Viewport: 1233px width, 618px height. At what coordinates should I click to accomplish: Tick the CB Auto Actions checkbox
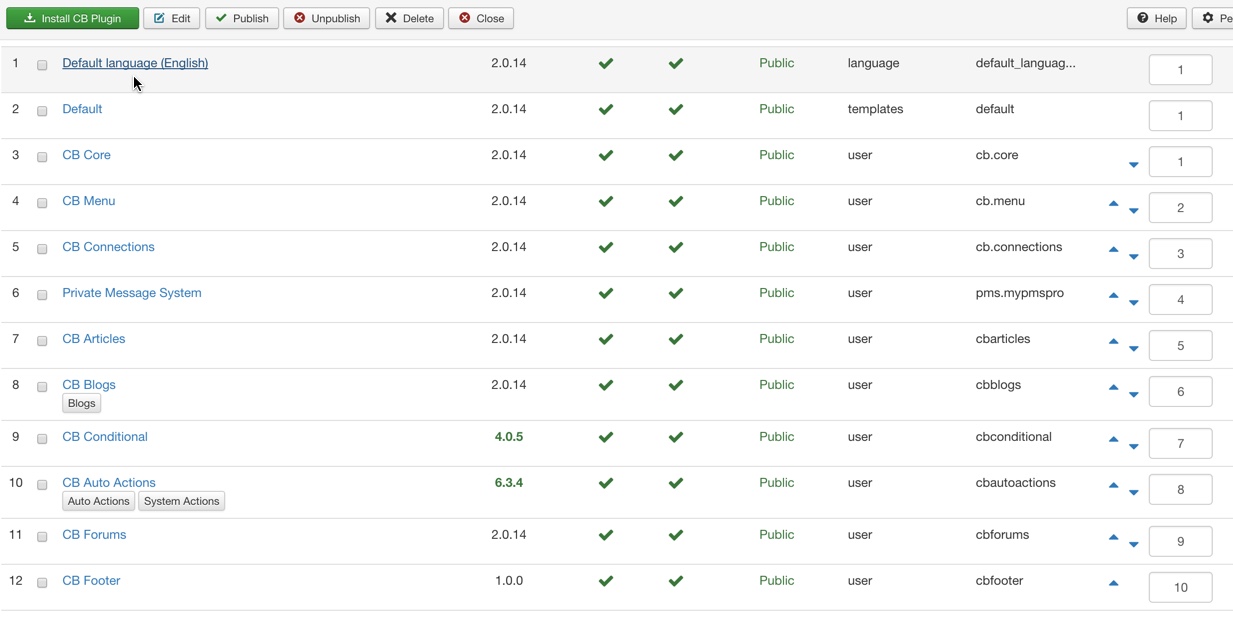click(42, 485)
